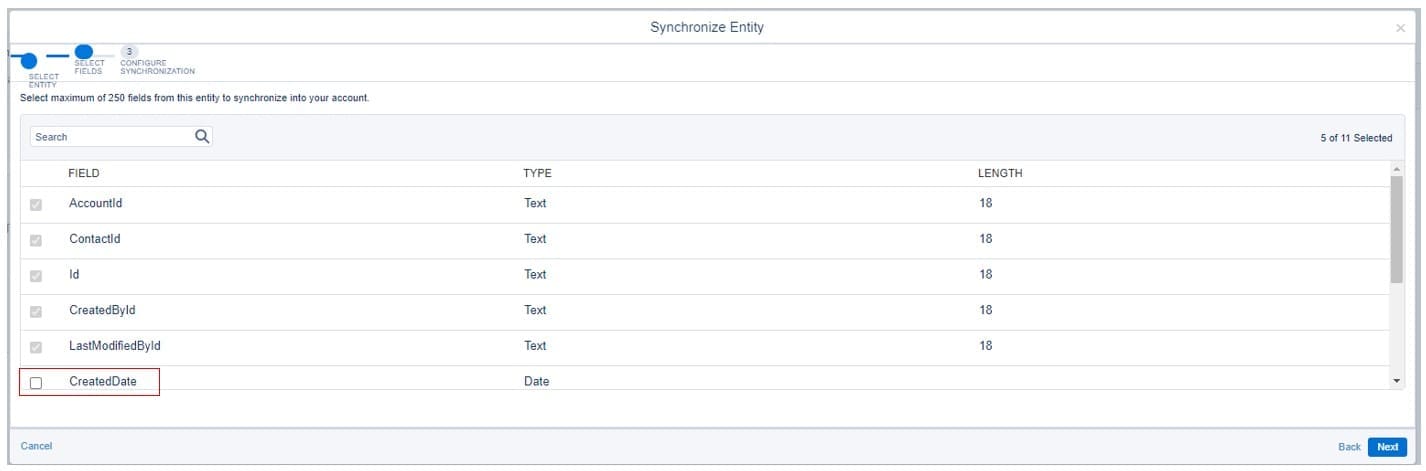The width and height of the screenshot is (1426, 471).
Task: Close the Synchronize Entity dialog
Action: [x=1400, y=29]
